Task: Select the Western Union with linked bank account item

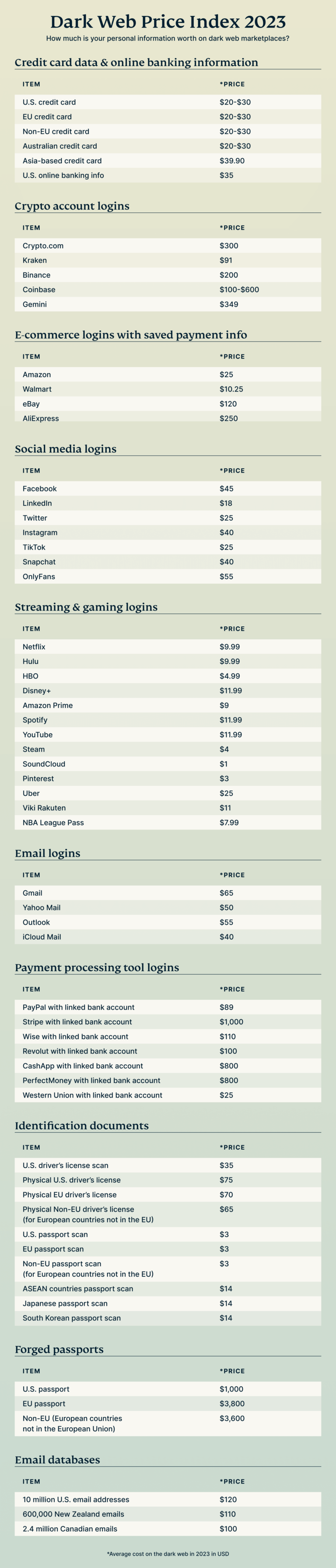Action: [x=92, y=1095]
